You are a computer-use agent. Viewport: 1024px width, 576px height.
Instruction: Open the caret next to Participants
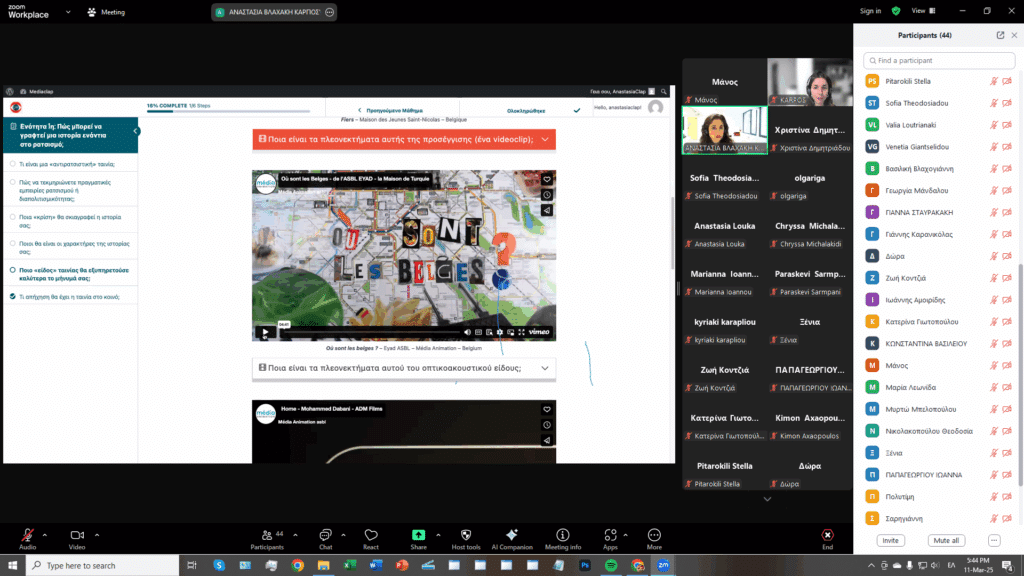click(295, 536)
